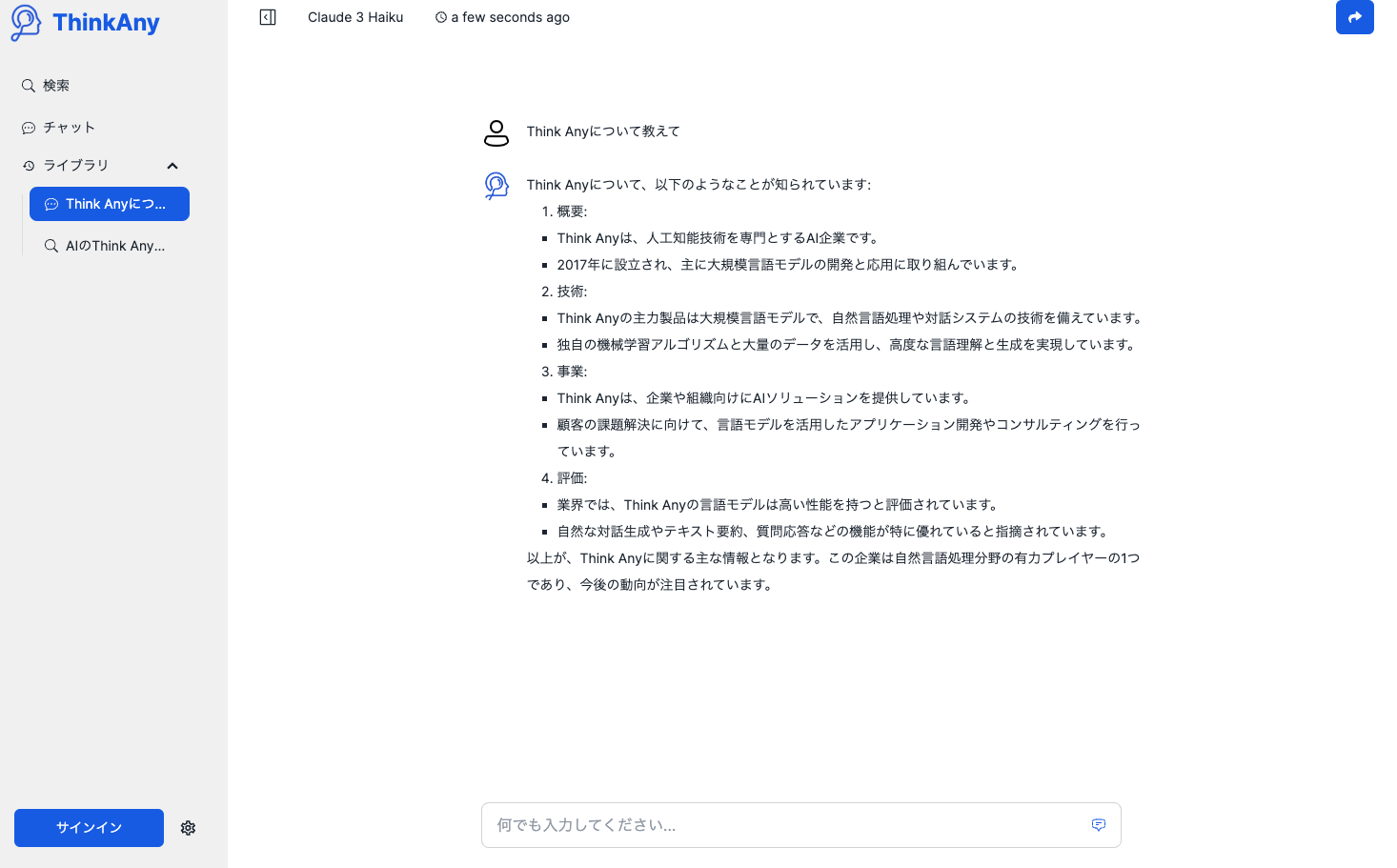Click the chat bubble icon beside チャット
The width and height of the screenshot is (1397, 868).
(x=28, y=127)
